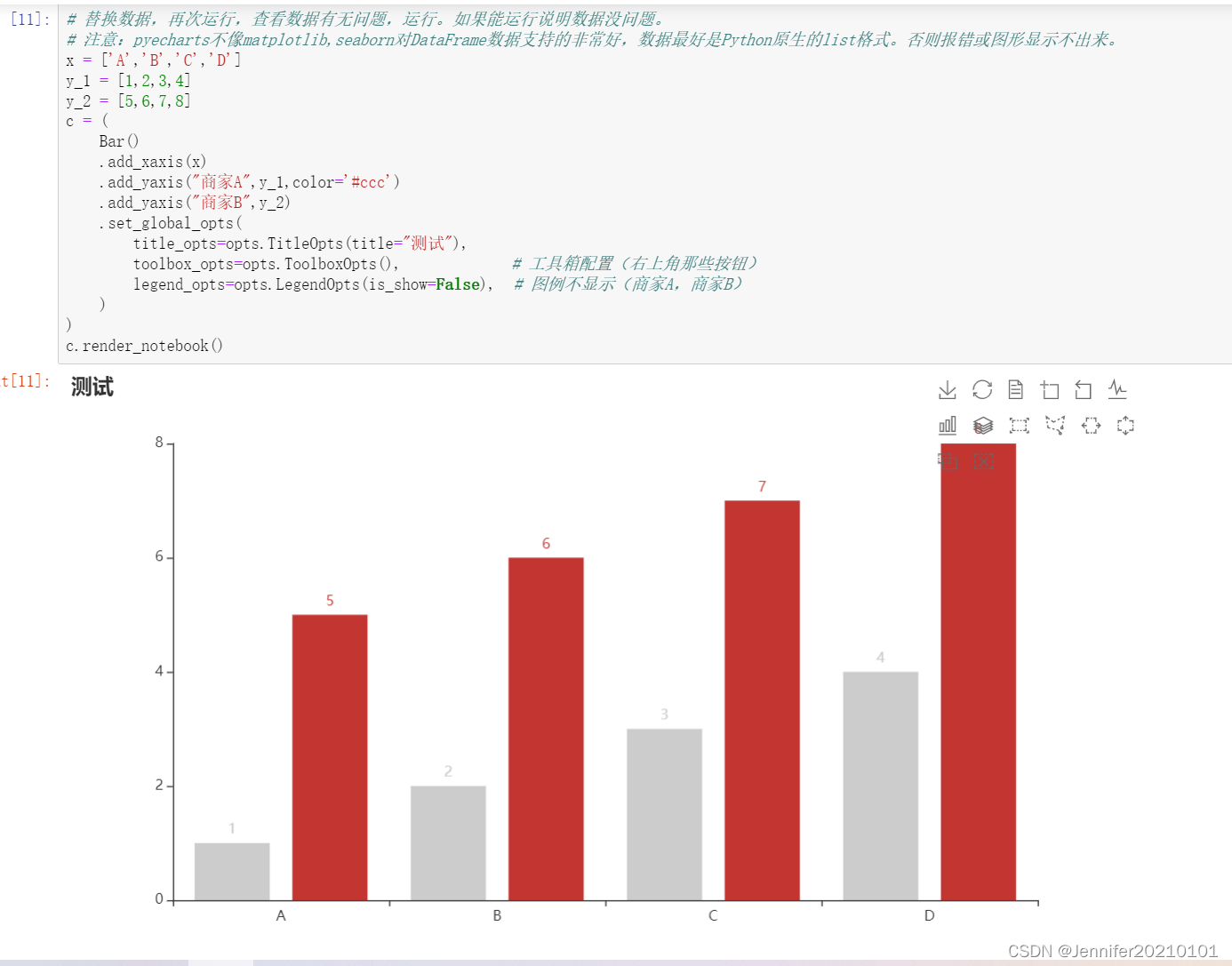Click the value label 7 above bar

tap(762, 486)
